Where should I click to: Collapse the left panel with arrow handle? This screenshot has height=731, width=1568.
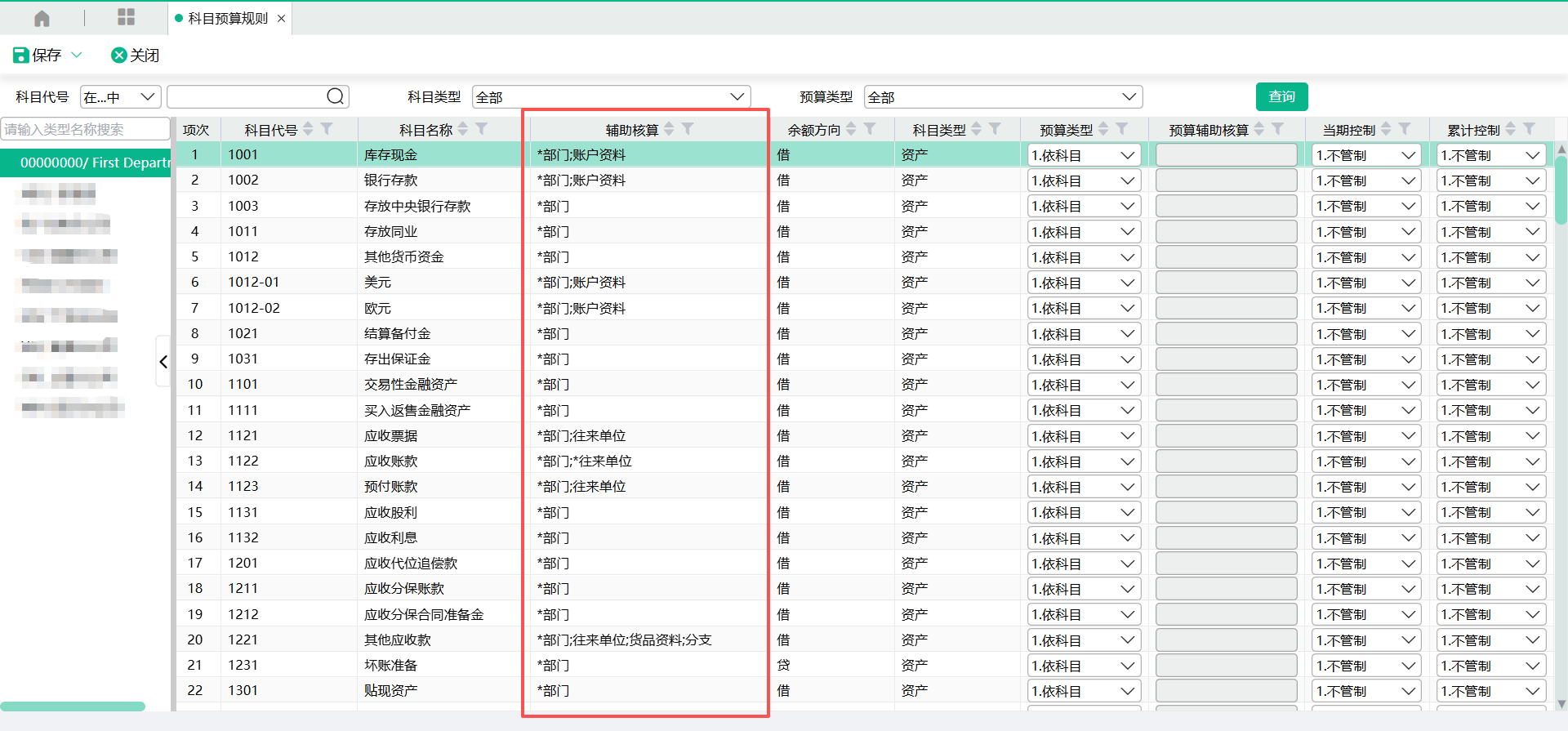click(x=163, y=362)
